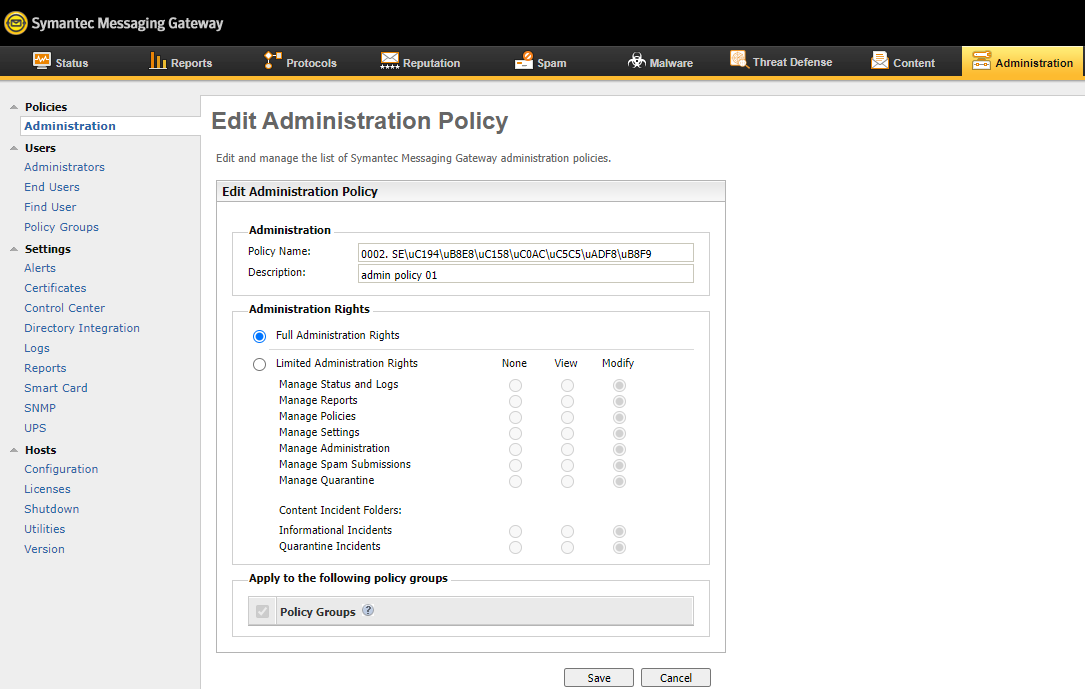Go to the Spam tab
Screen dimensions: 1085x689
[x=540, y=62]
